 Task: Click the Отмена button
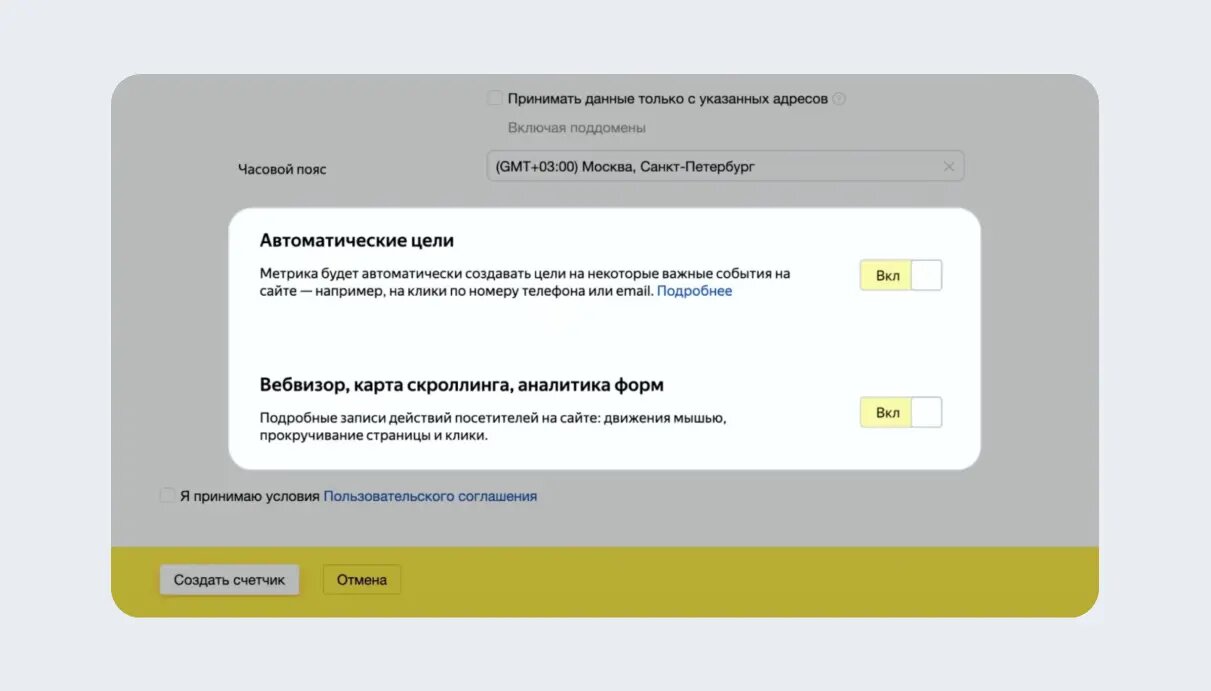(361, 580)
